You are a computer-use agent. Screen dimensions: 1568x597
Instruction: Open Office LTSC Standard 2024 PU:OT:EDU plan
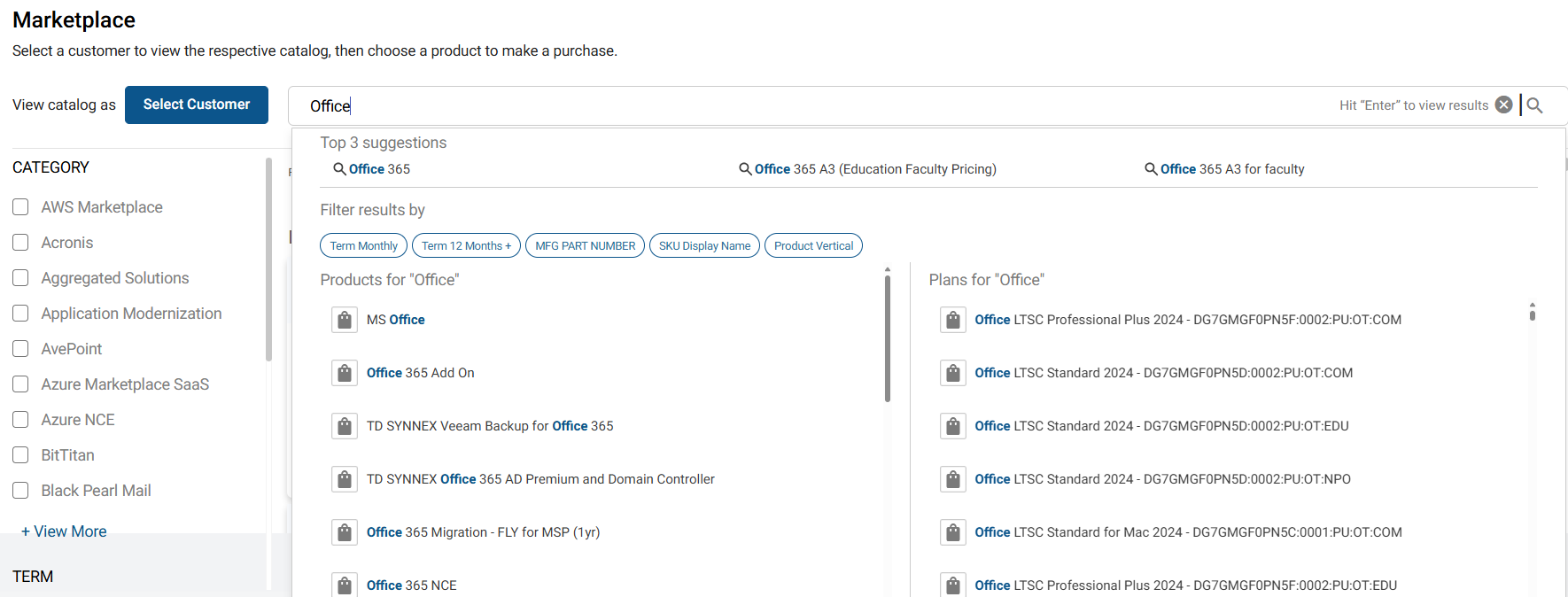1161,426
